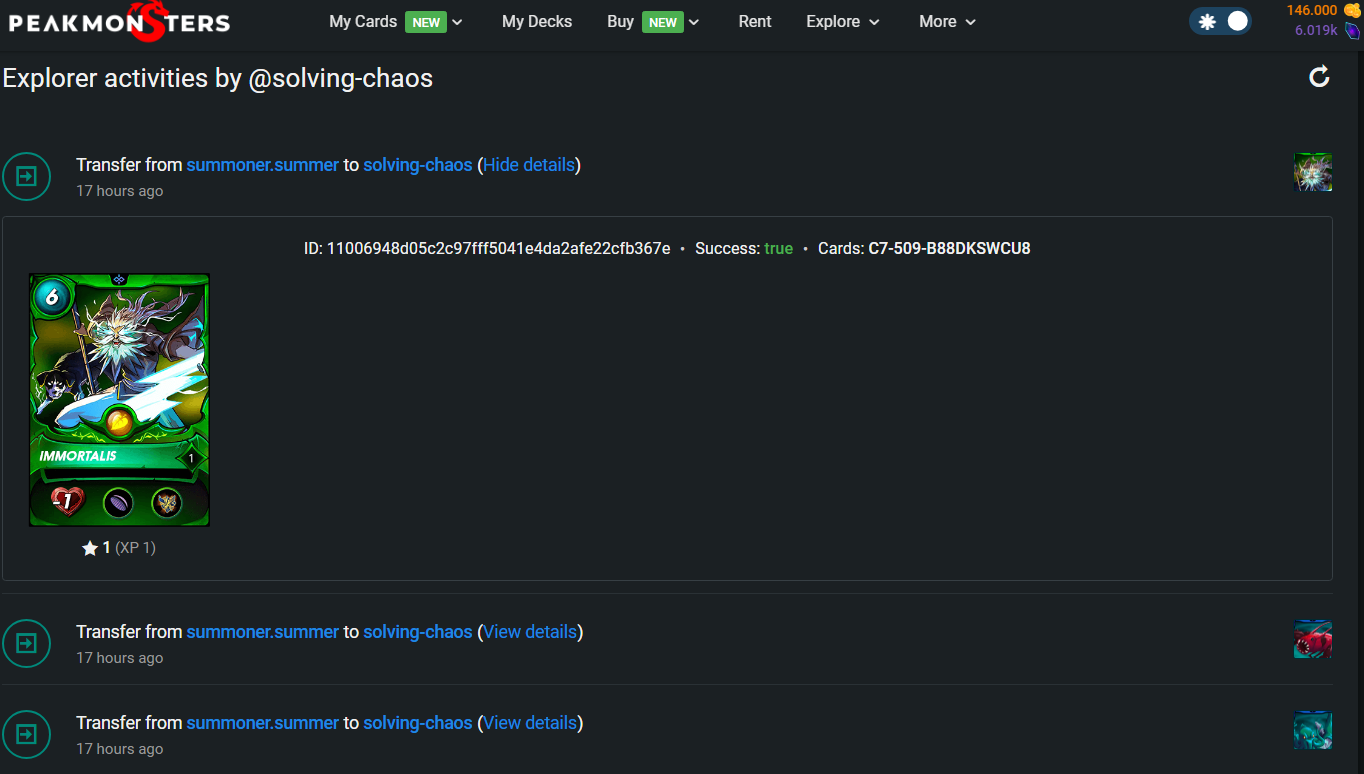Expand the Explore menu
Viewport: 1364px width, 774px height.
coord(843,22)
